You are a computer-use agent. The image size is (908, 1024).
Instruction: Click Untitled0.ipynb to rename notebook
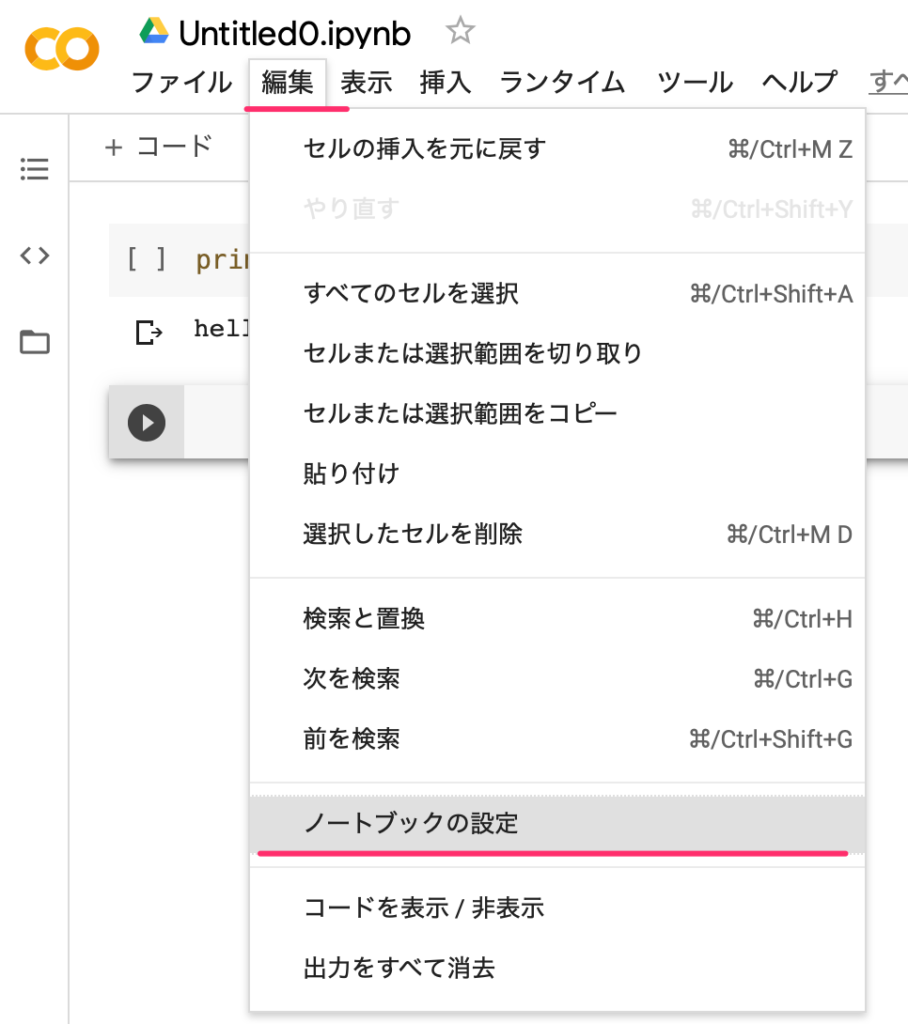pos(293,31)
